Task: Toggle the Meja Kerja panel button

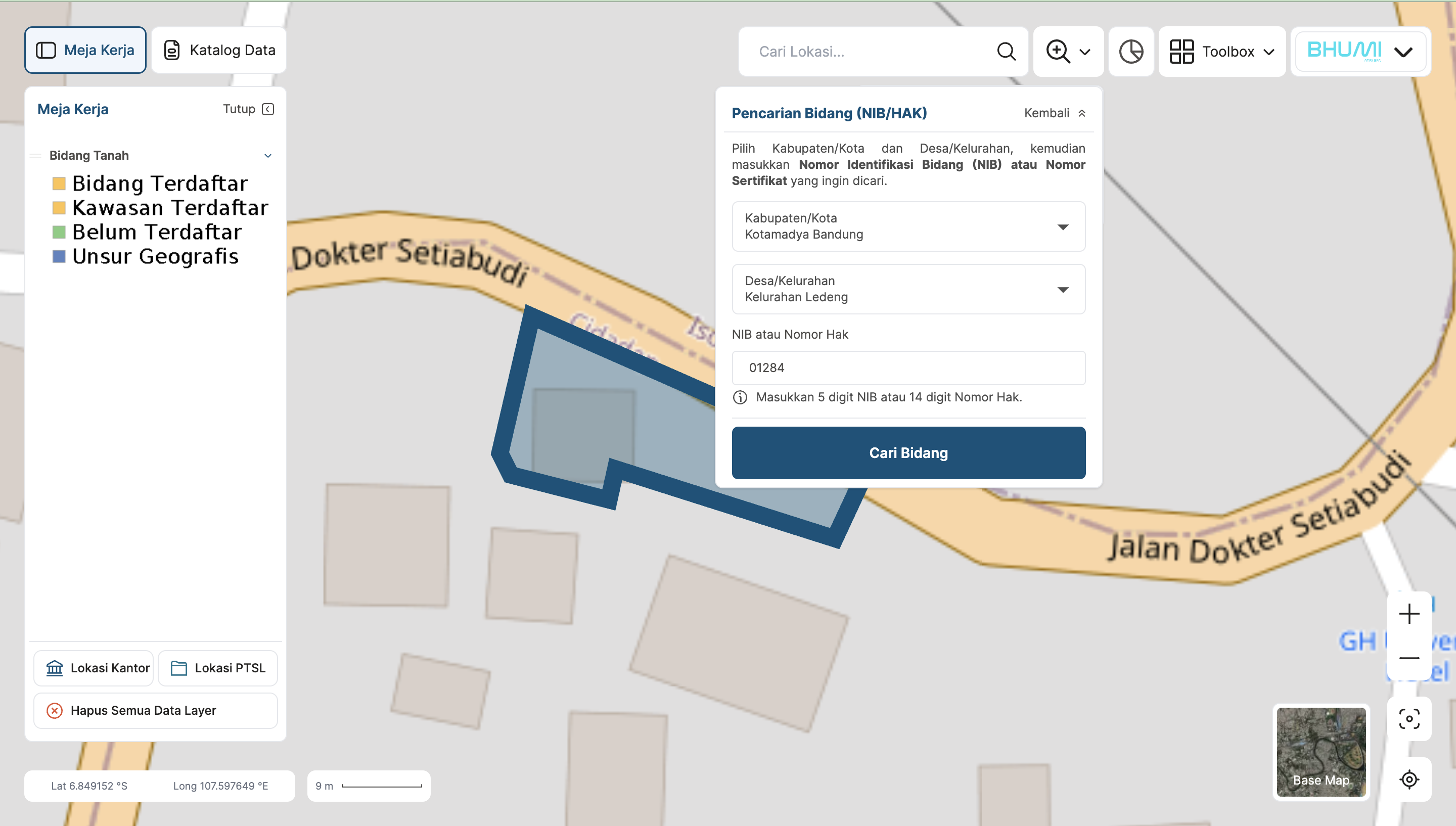Action: point(85,50)
